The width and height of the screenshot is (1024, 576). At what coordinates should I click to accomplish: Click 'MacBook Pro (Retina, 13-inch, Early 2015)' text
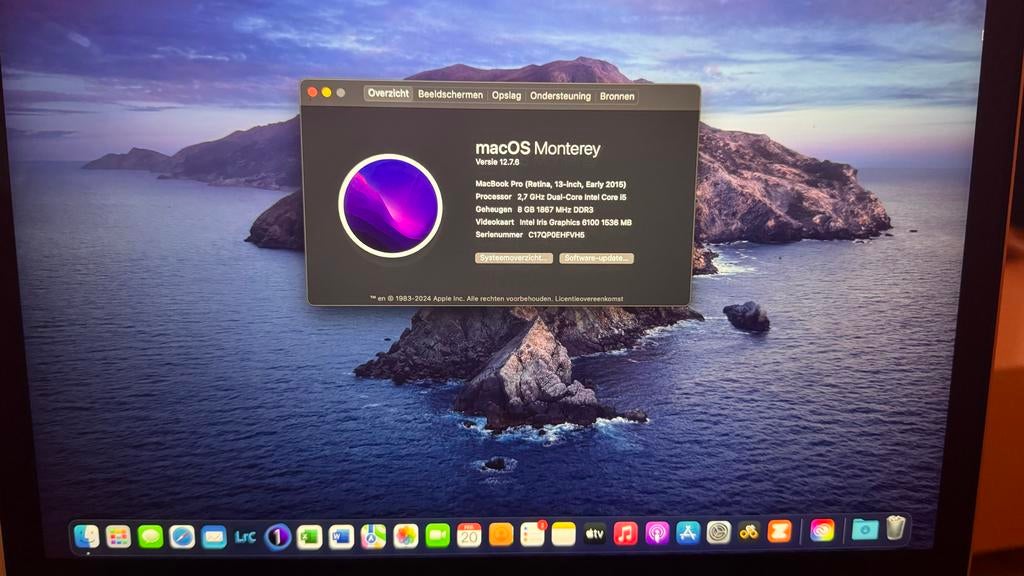(551, 184)
